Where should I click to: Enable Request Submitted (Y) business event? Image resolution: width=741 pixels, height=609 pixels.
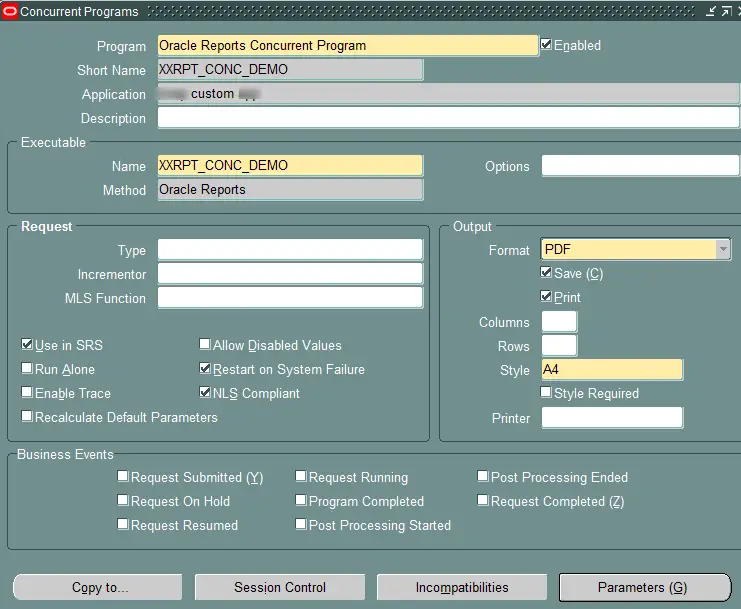(x=123, y=476)
